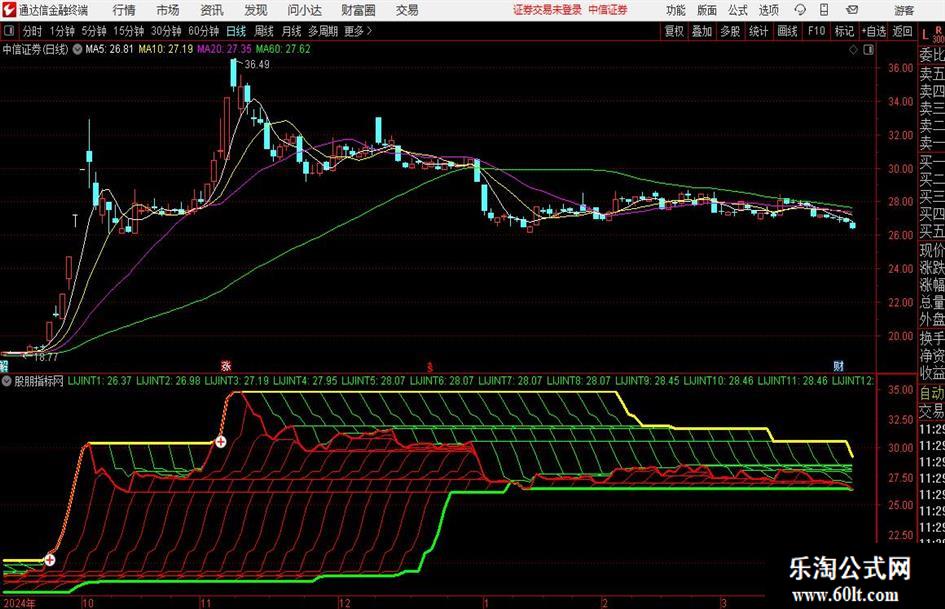This screenshot has width=945, height=609.
Task: Expand the 股朋指标网 indicator dropdown arrow
Action: pos(7,381)
